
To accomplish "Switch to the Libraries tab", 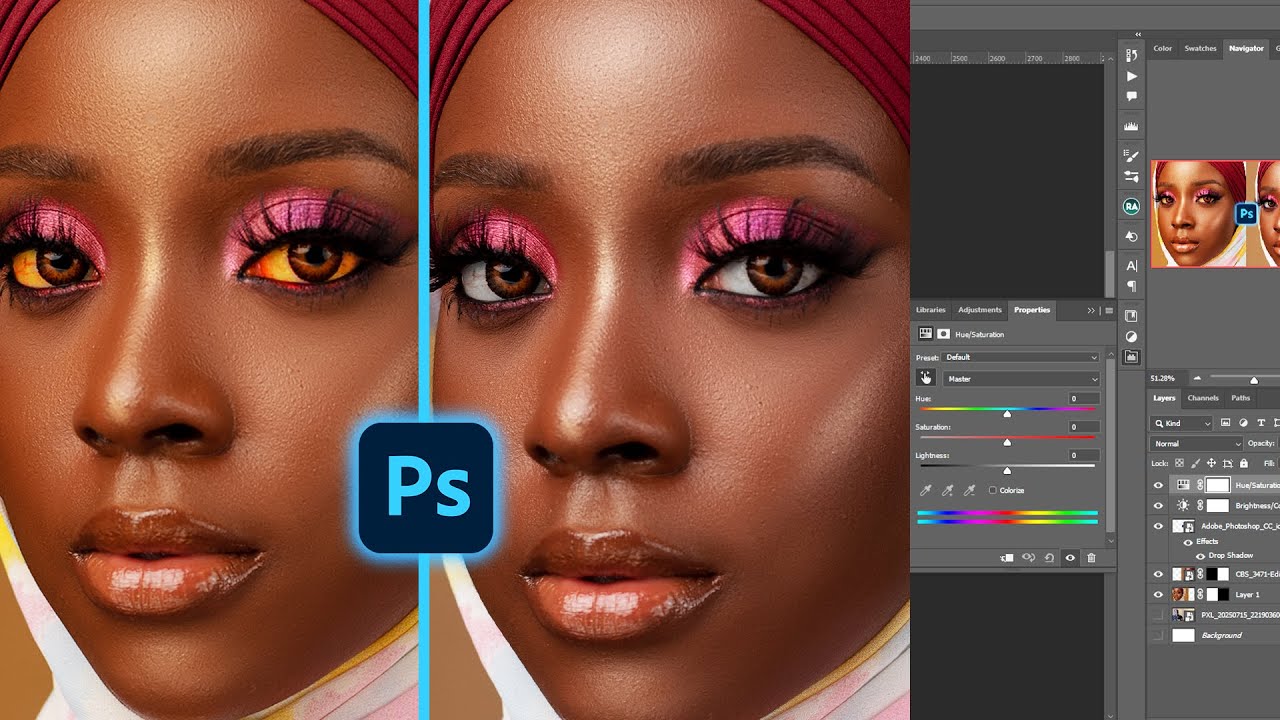I will click(x=931, y=310).
